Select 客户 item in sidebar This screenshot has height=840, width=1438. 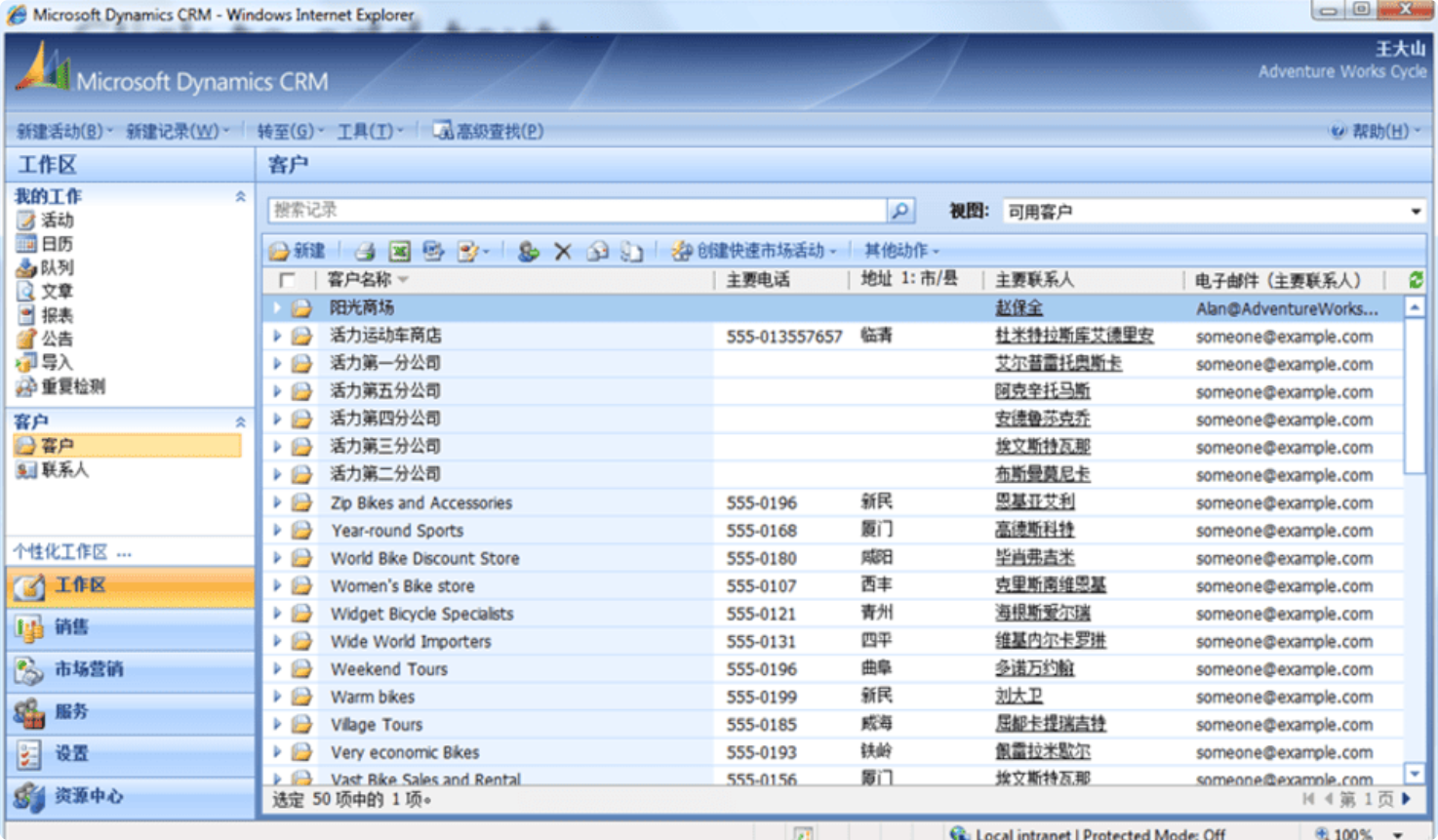coord(127,446)
